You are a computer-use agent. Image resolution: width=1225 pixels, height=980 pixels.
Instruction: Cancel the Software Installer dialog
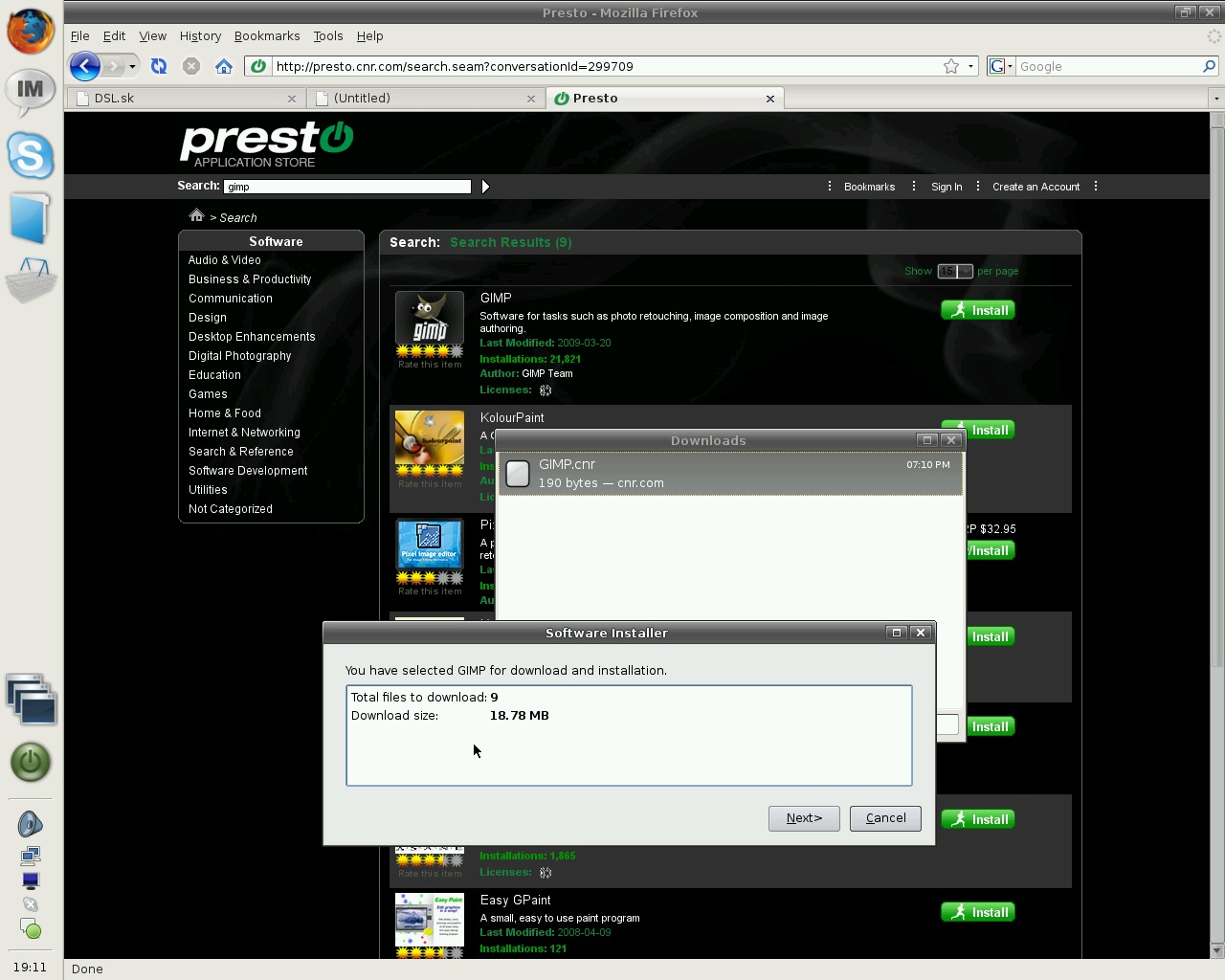tap(885, 818)
